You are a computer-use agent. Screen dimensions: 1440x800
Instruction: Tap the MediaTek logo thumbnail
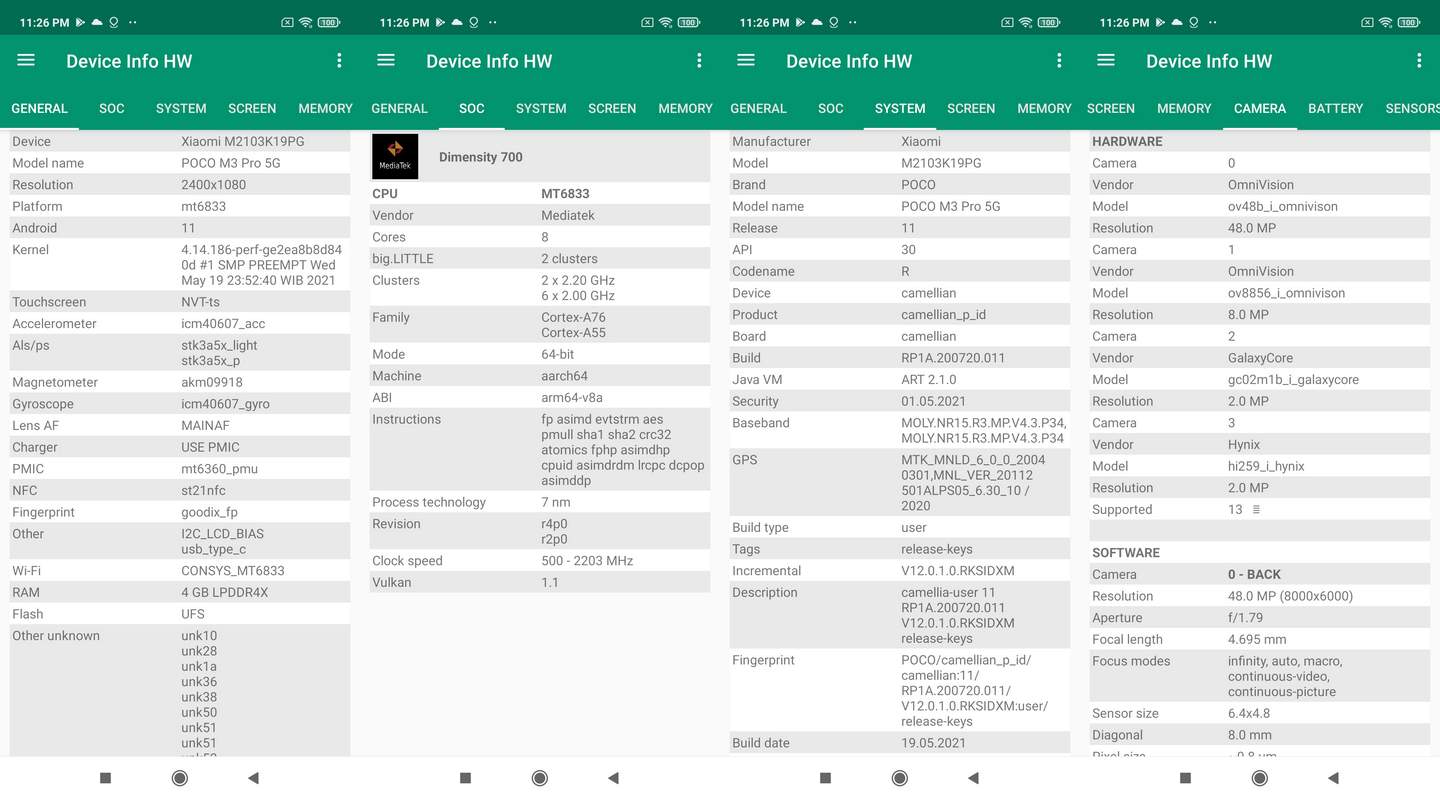tap(395, 157)
